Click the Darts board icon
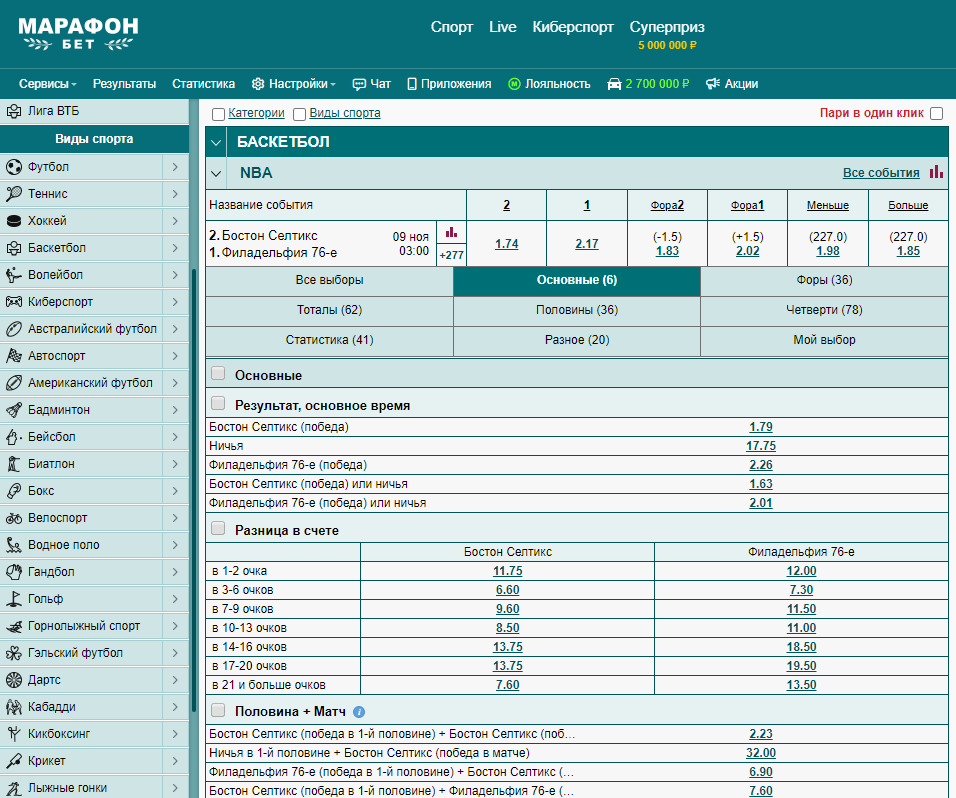 tap(13, 680)
